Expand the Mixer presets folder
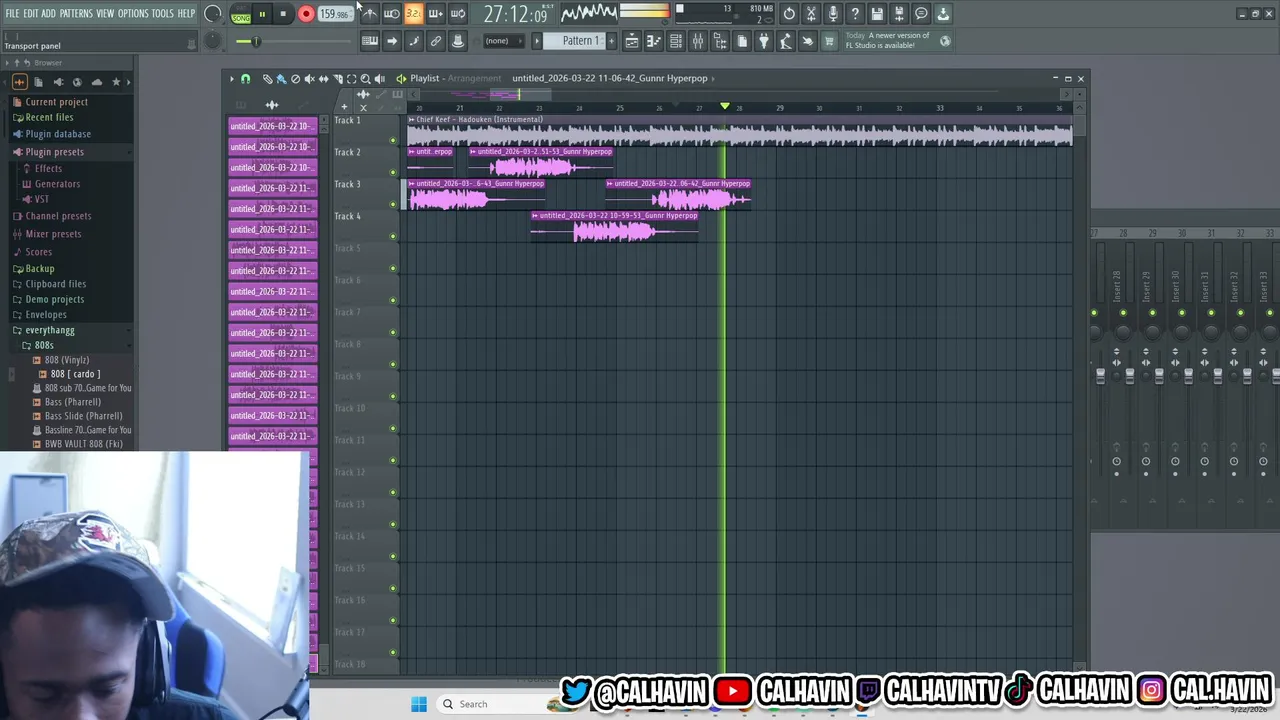The image size is (1280, 720). coord(53,234)
